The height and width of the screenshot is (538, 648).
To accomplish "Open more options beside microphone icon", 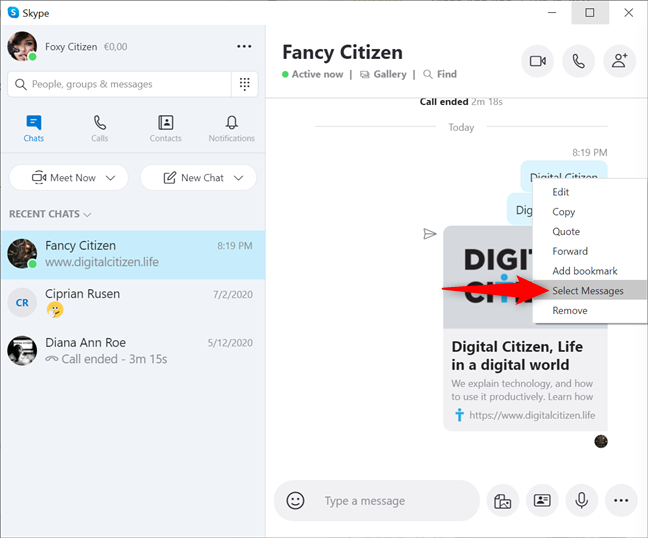I will 621,500.
